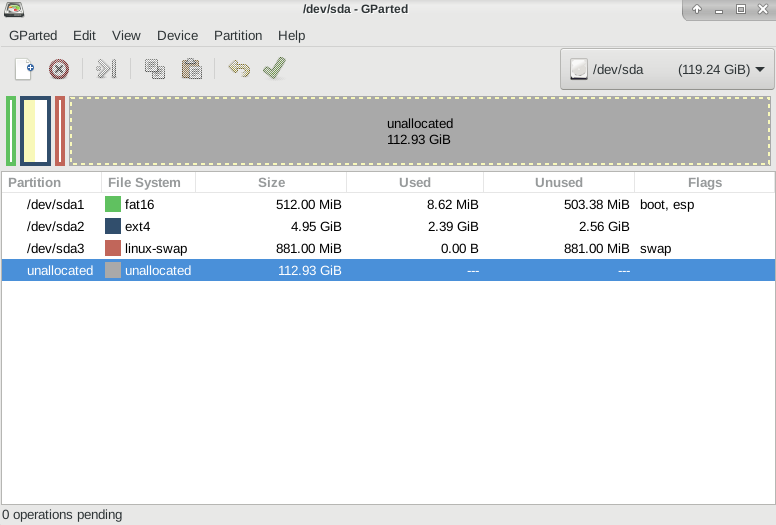Click the Undo last operation icon
Viewport: 776px width, 525px height.
coord(239,69)
